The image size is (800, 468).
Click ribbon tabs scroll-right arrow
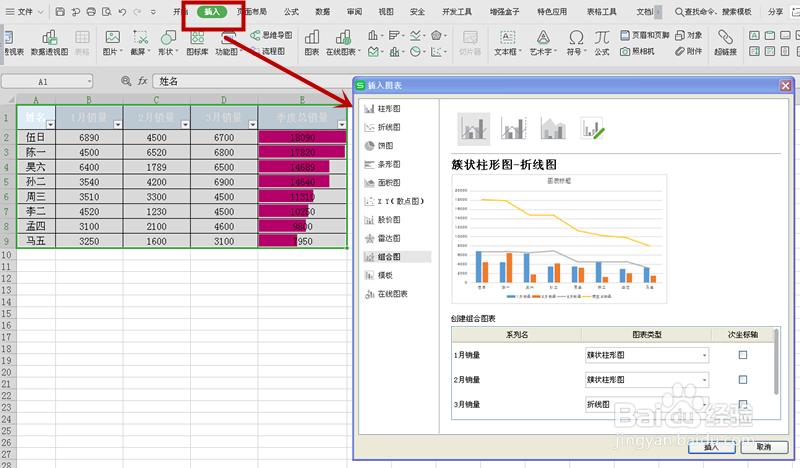(658, 11)
